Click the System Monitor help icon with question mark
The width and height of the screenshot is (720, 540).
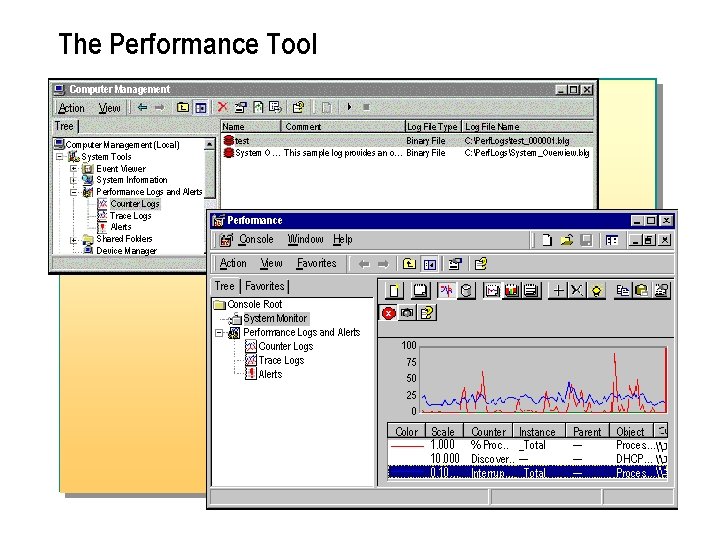click(x=426, y=313)
